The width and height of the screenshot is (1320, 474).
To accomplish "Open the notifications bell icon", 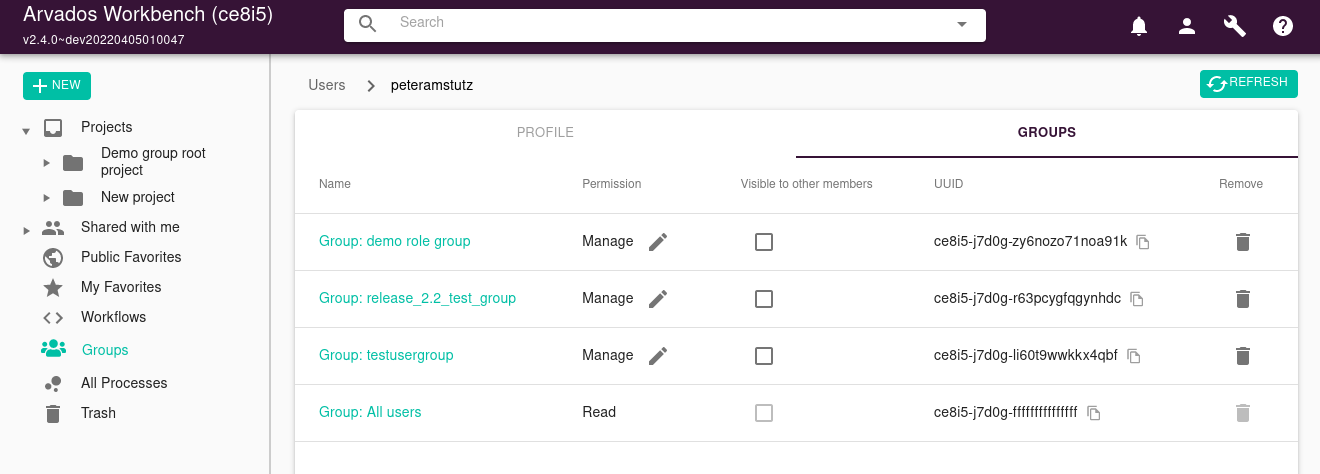I will pos(1139,27).
